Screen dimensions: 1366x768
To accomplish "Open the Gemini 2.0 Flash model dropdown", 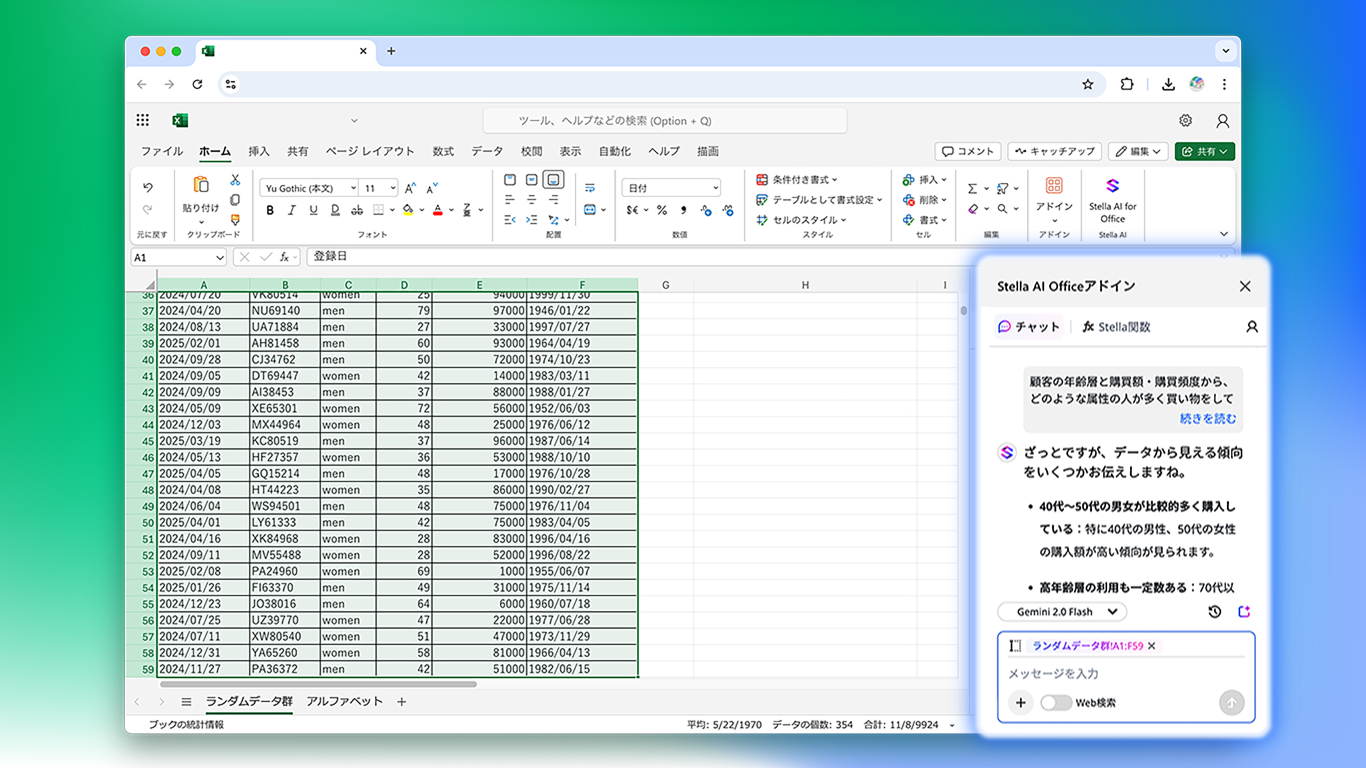I will [1061, 611].
